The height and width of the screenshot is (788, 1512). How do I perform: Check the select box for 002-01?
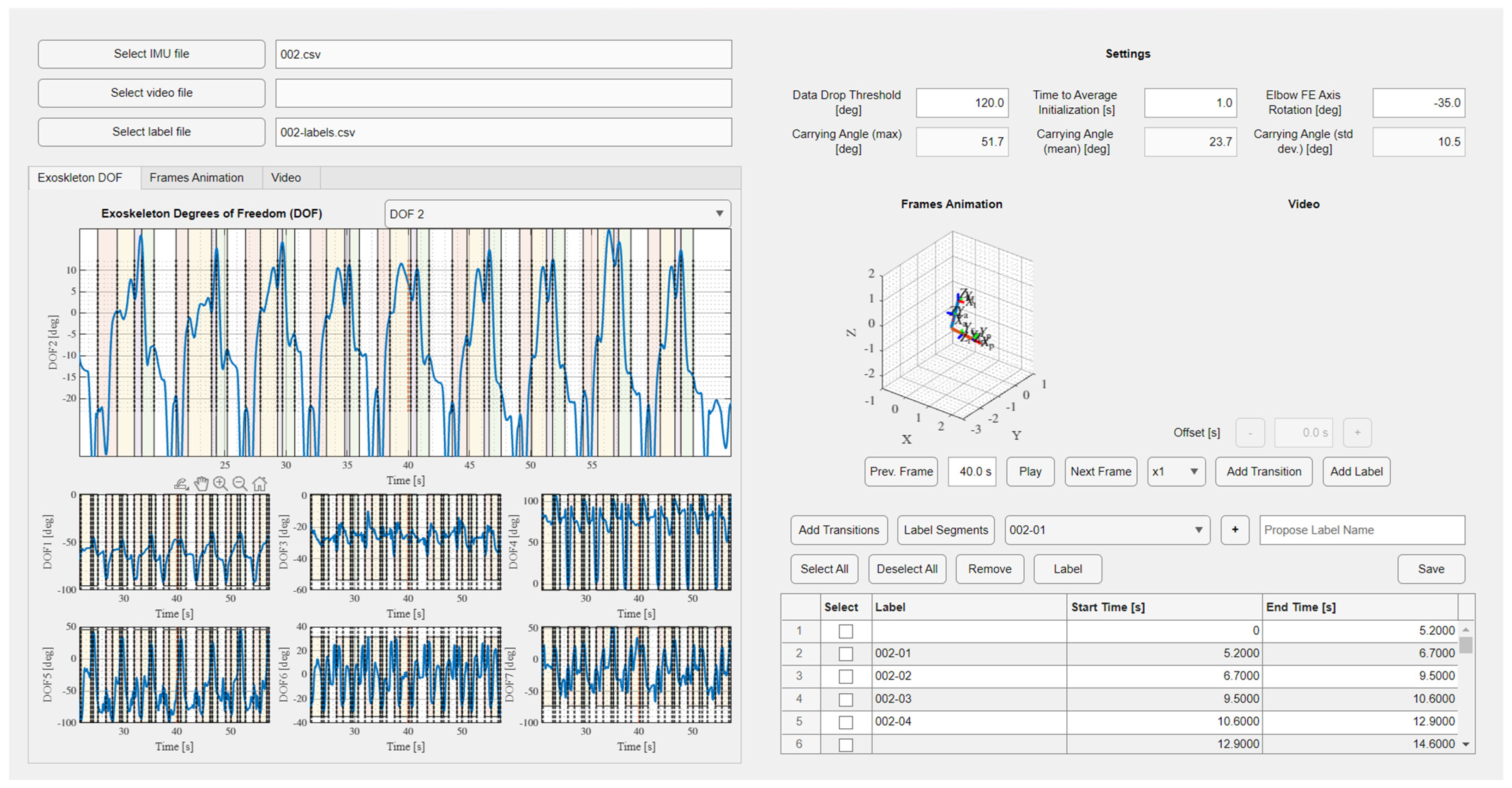click(x=845, y=653)
